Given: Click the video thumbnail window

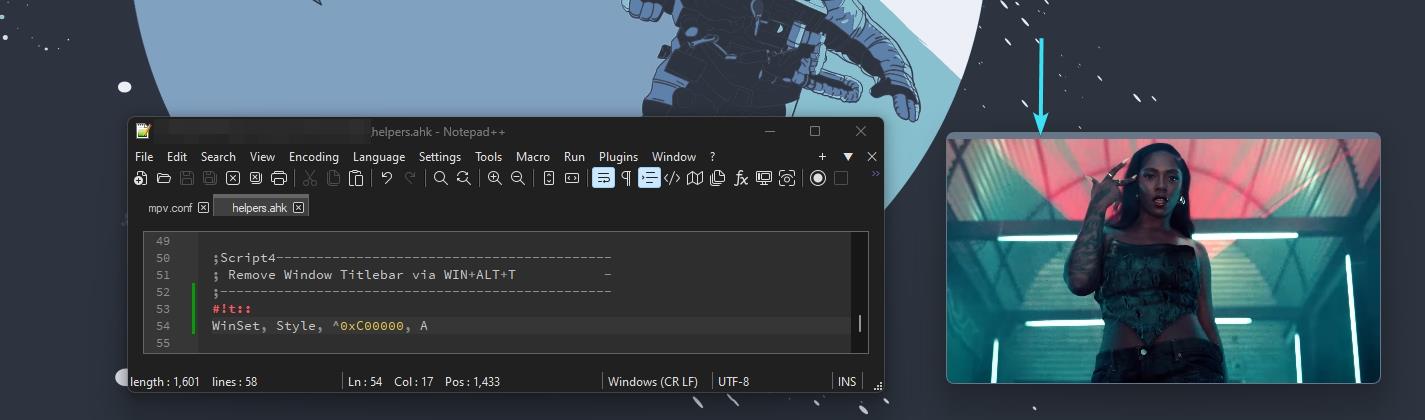Looking at the screenshot, I should pyautogui.click(x=1163, y=258).
